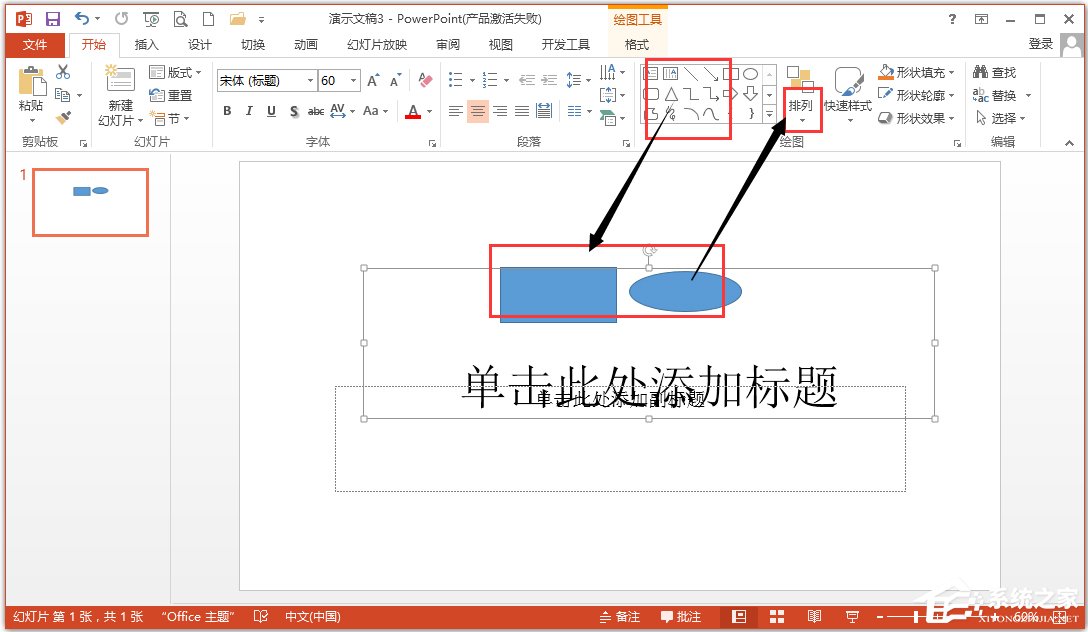Save the presentation with the floppy disk icon
The width and height of the screenshot is (1088, 632).
53,19
